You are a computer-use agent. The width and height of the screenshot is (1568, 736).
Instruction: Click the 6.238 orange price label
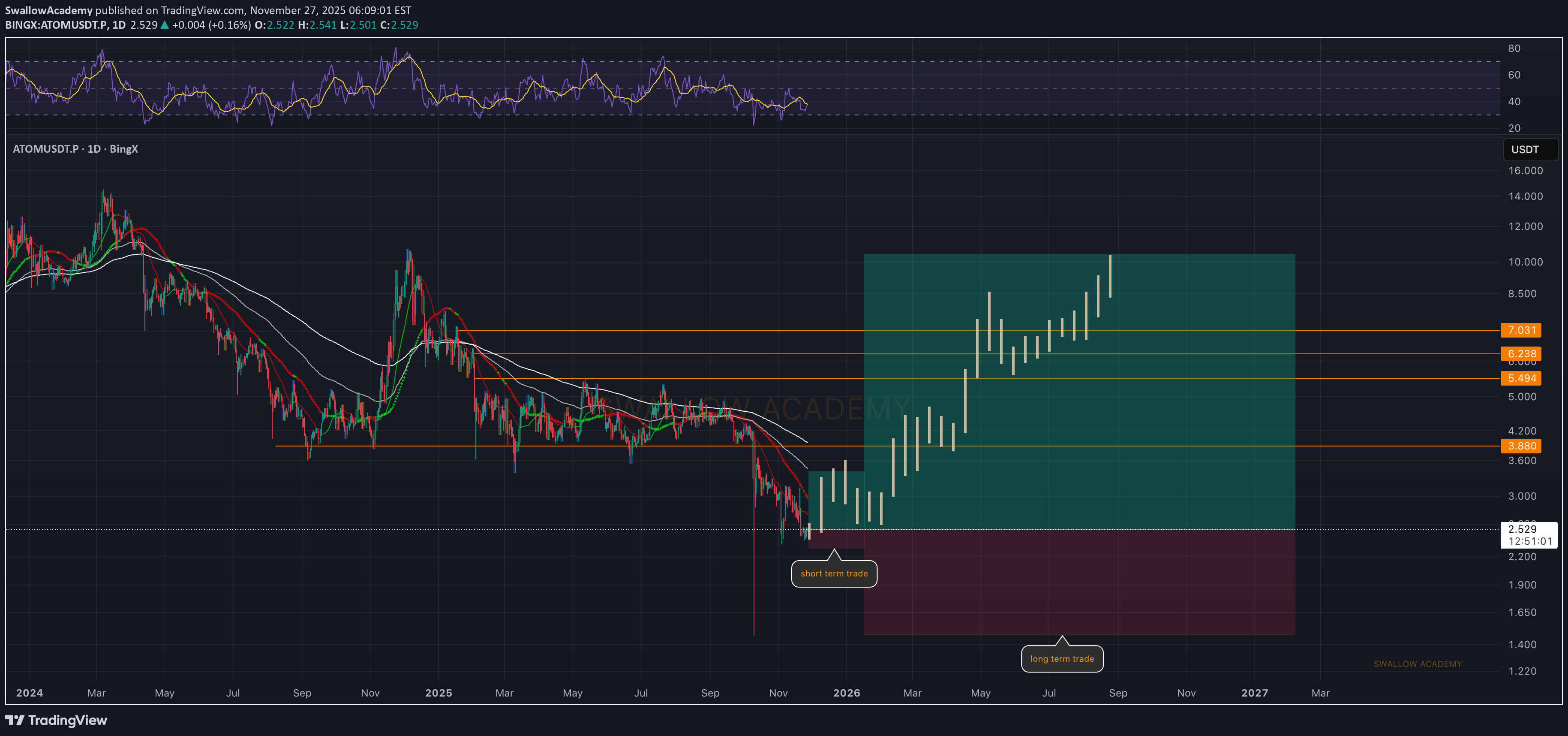(1521, 353)
